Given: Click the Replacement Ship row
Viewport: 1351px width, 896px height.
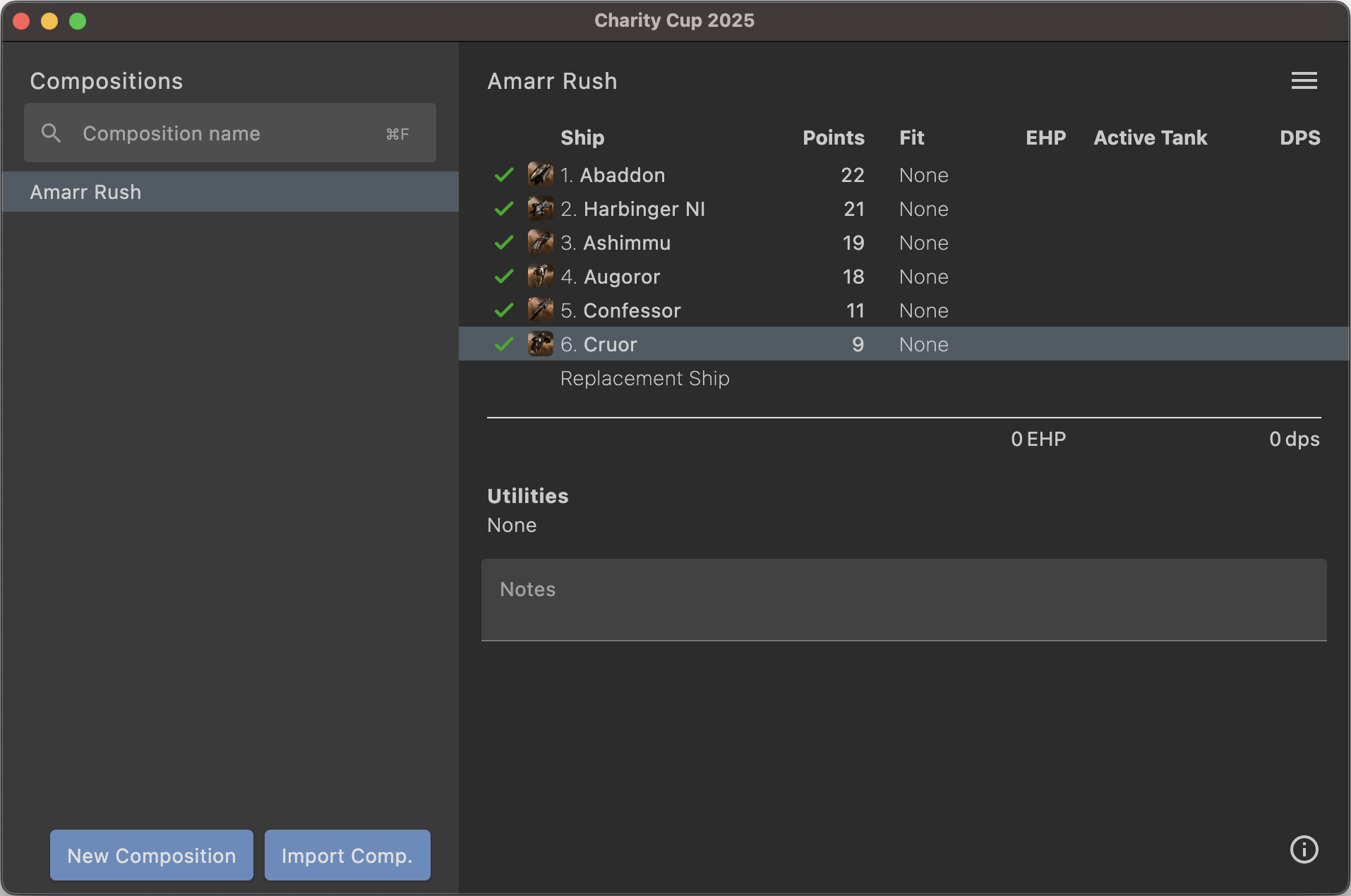Looking at the screenshot, I should pos(644,378).
